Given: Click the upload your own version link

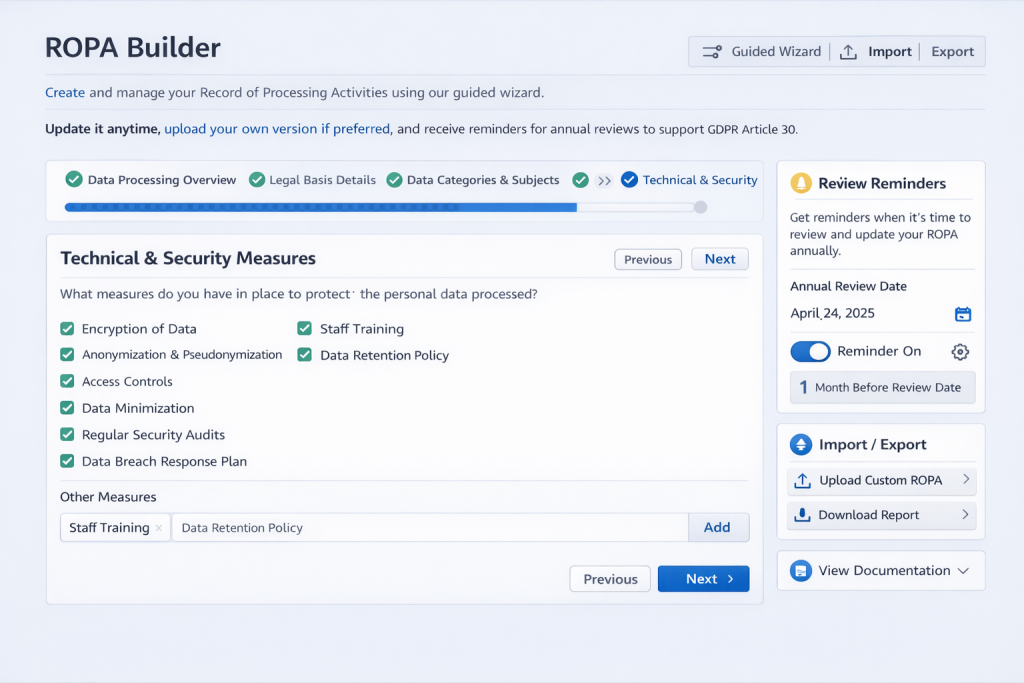Looking at the screenshot, I should pyautogui.click(x=277, y=129).
